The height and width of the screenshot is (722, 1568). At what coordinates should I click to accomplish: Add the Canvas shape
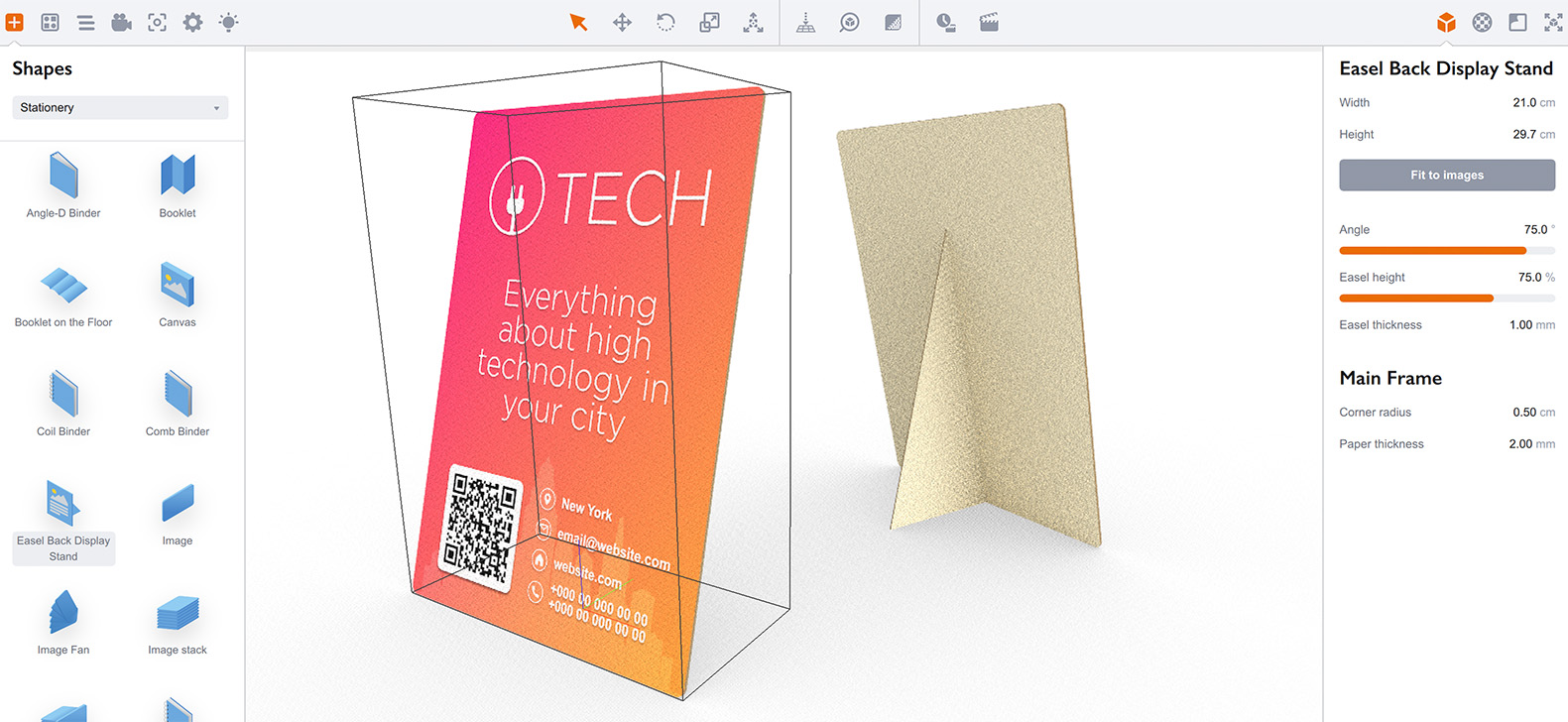178,295
